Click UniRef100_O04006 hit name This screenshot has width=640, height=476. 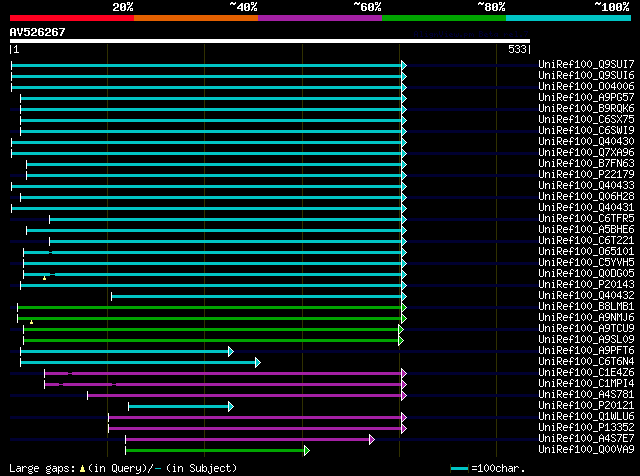click(586, 86)
